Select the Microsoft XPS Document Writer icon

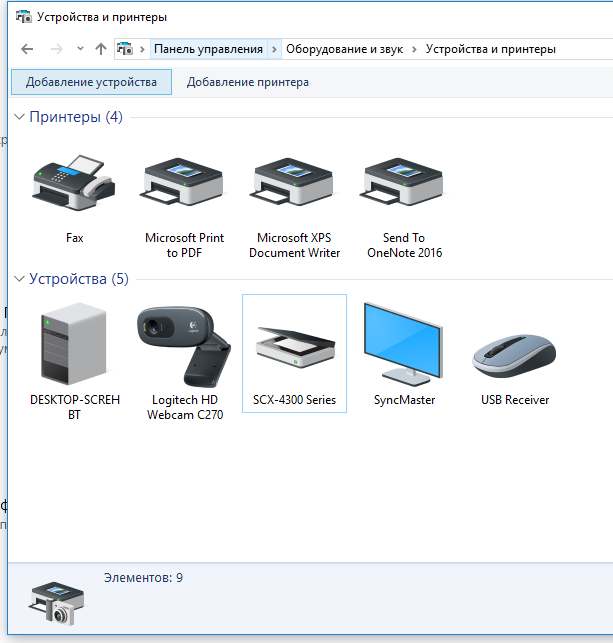(293, 182)
